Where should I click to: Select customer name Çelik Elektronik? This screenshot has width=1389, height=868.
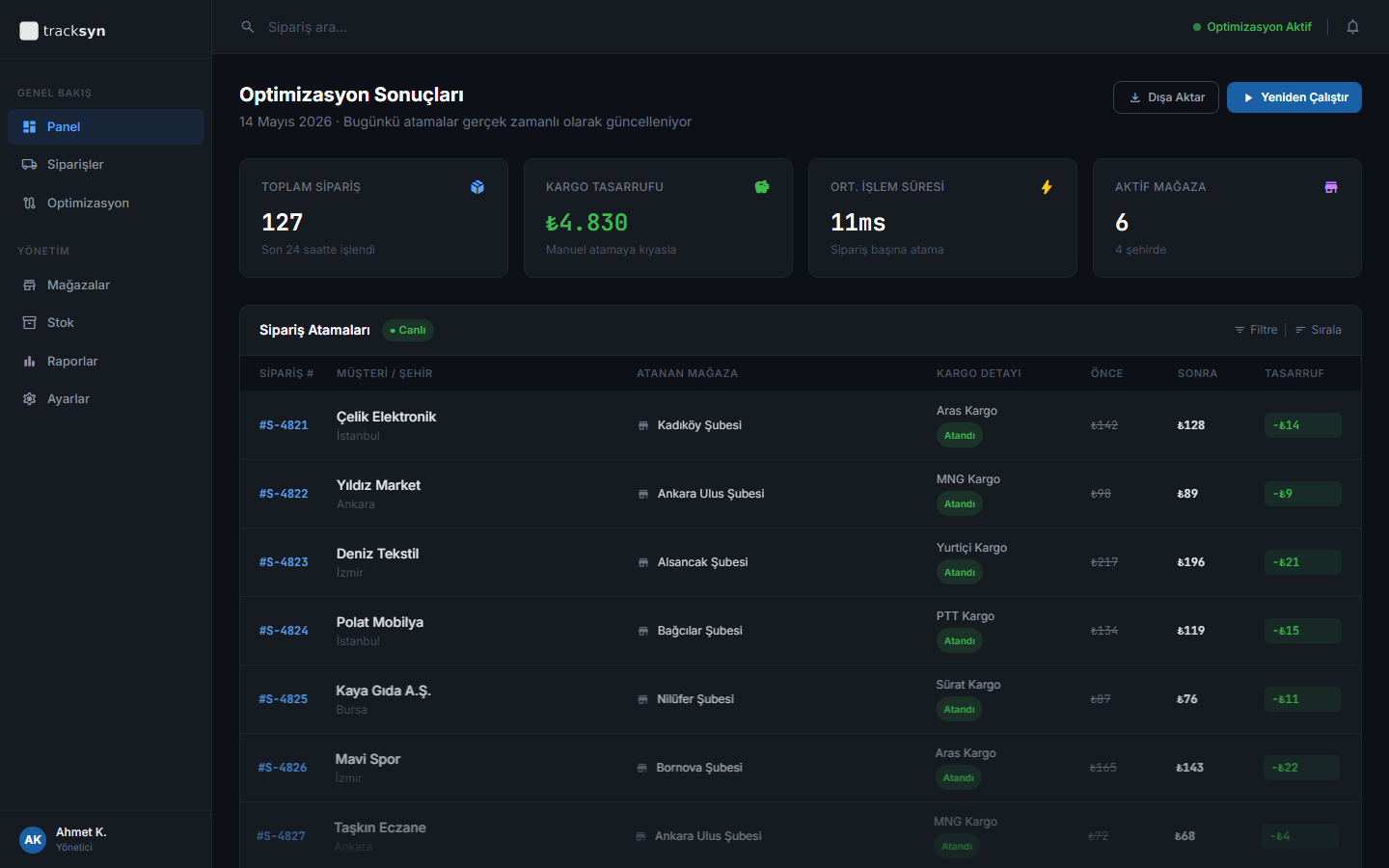click(x=386, y=417)
